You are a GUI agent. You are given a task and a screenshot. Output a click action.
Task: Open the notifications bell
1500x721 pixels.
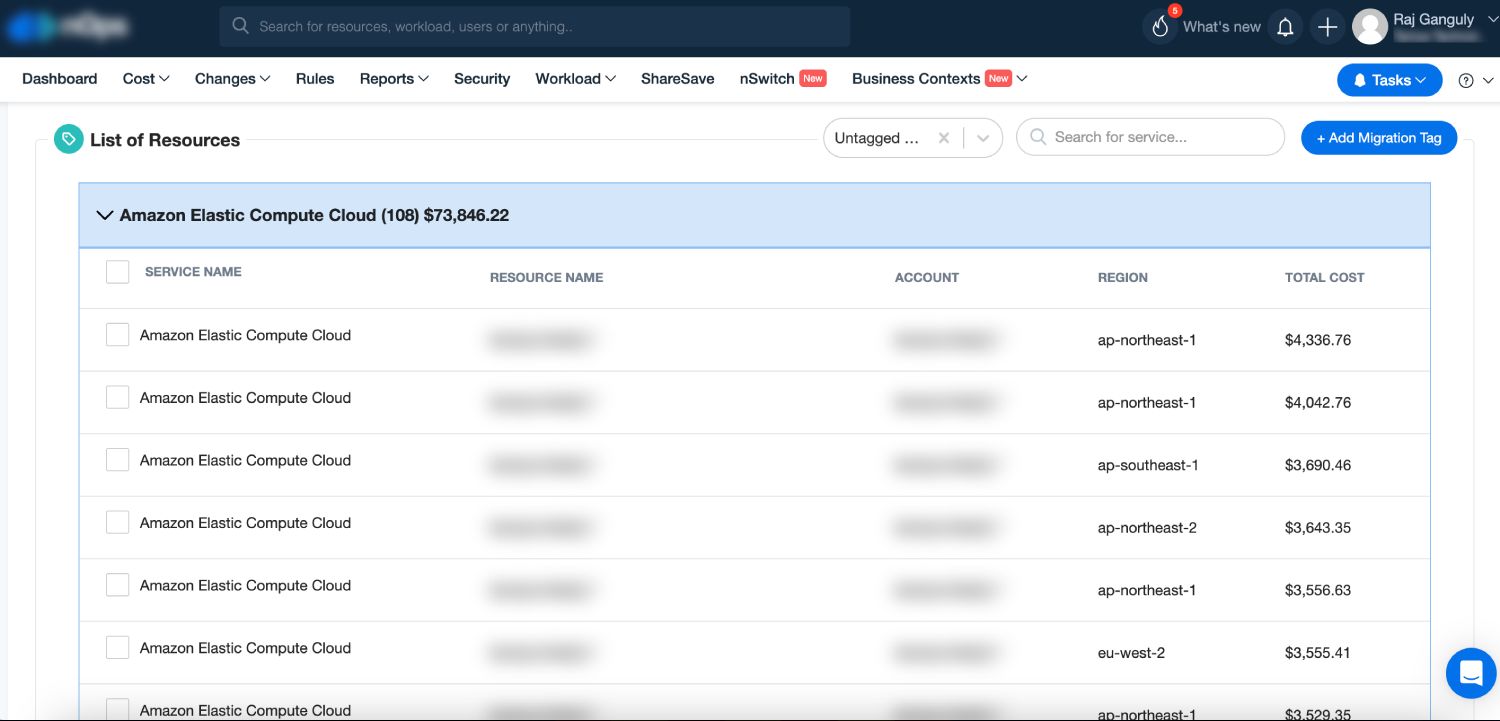point(1285,27)
